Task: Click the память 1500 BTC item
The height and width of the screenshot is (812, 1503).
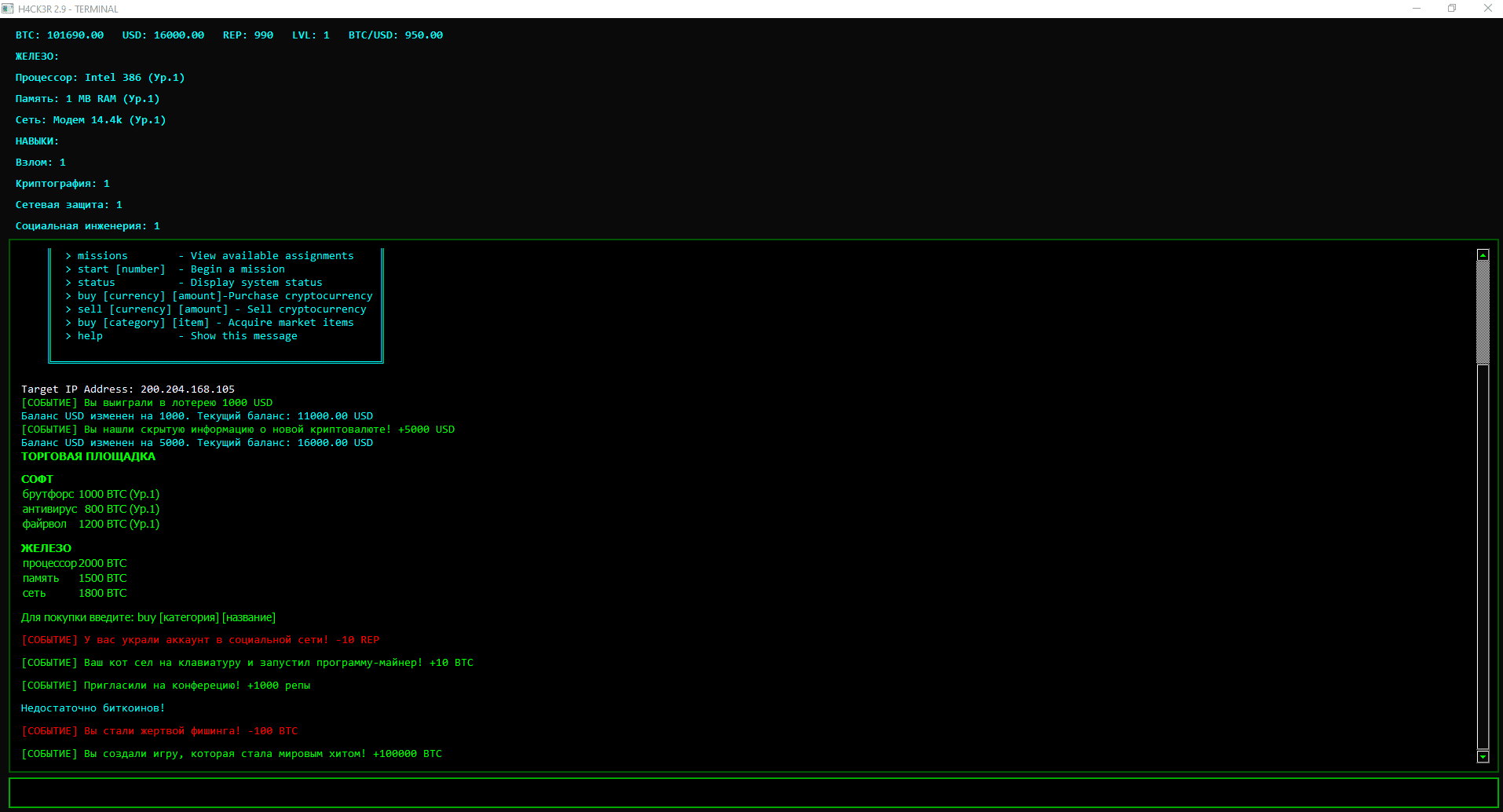Action: (75, 578)
